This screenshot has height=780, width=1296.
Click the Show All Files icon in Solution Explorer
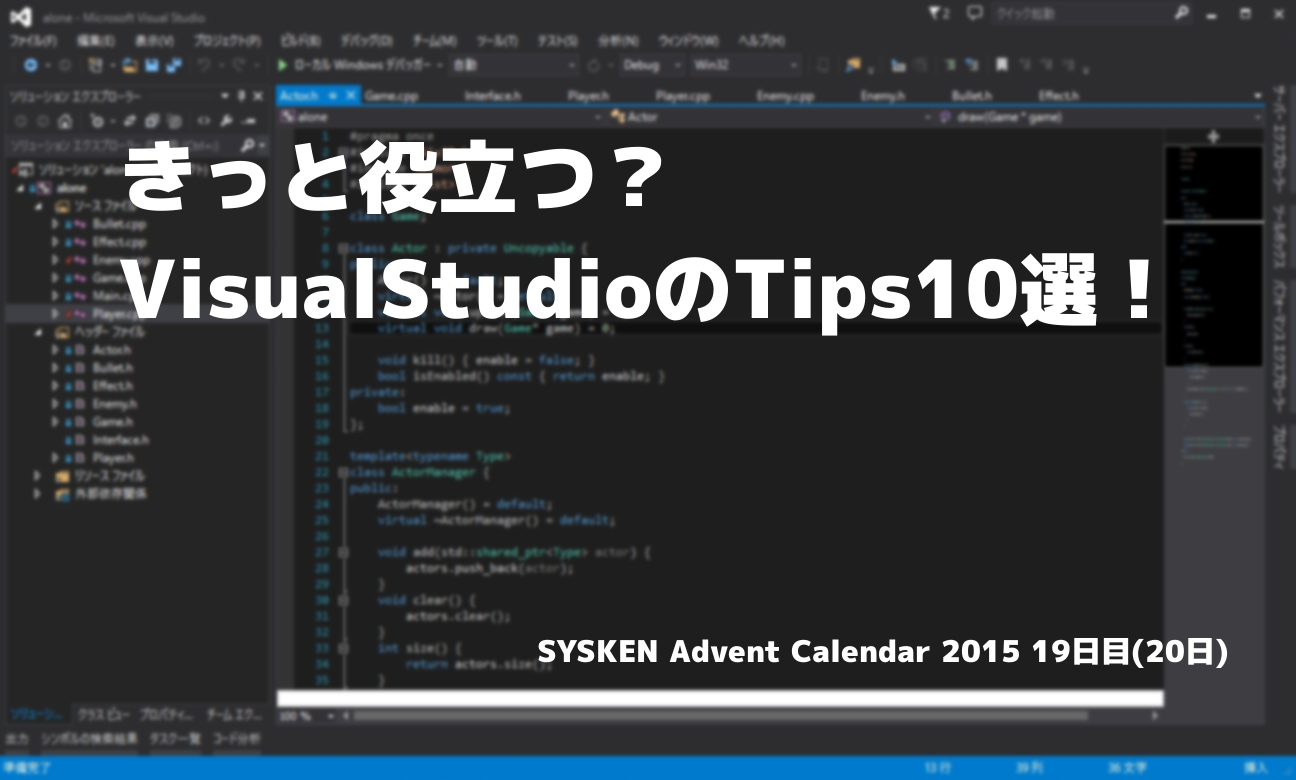174,121
